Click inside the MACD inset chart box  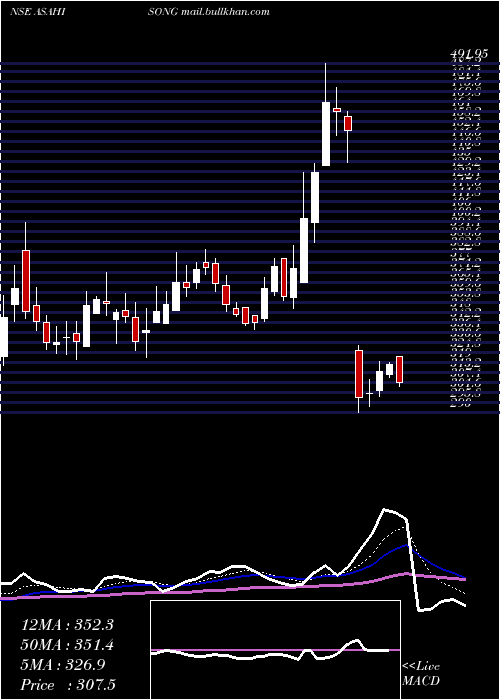click(x=275, y=650)
